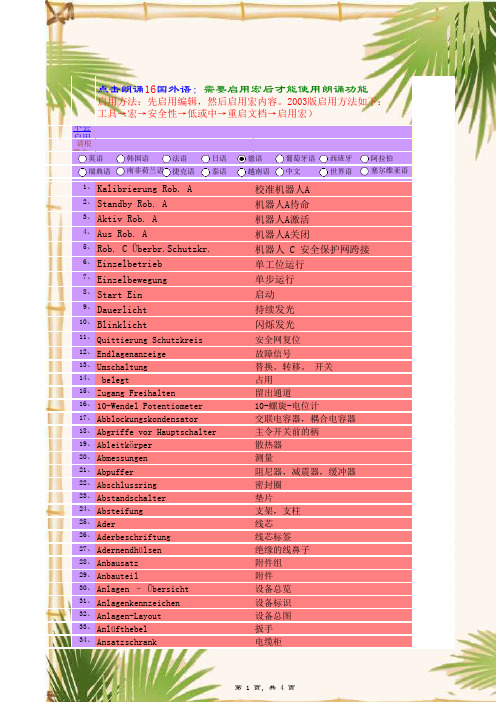Click the translation '机器人A待命'
496x702 pixels.
282,205
